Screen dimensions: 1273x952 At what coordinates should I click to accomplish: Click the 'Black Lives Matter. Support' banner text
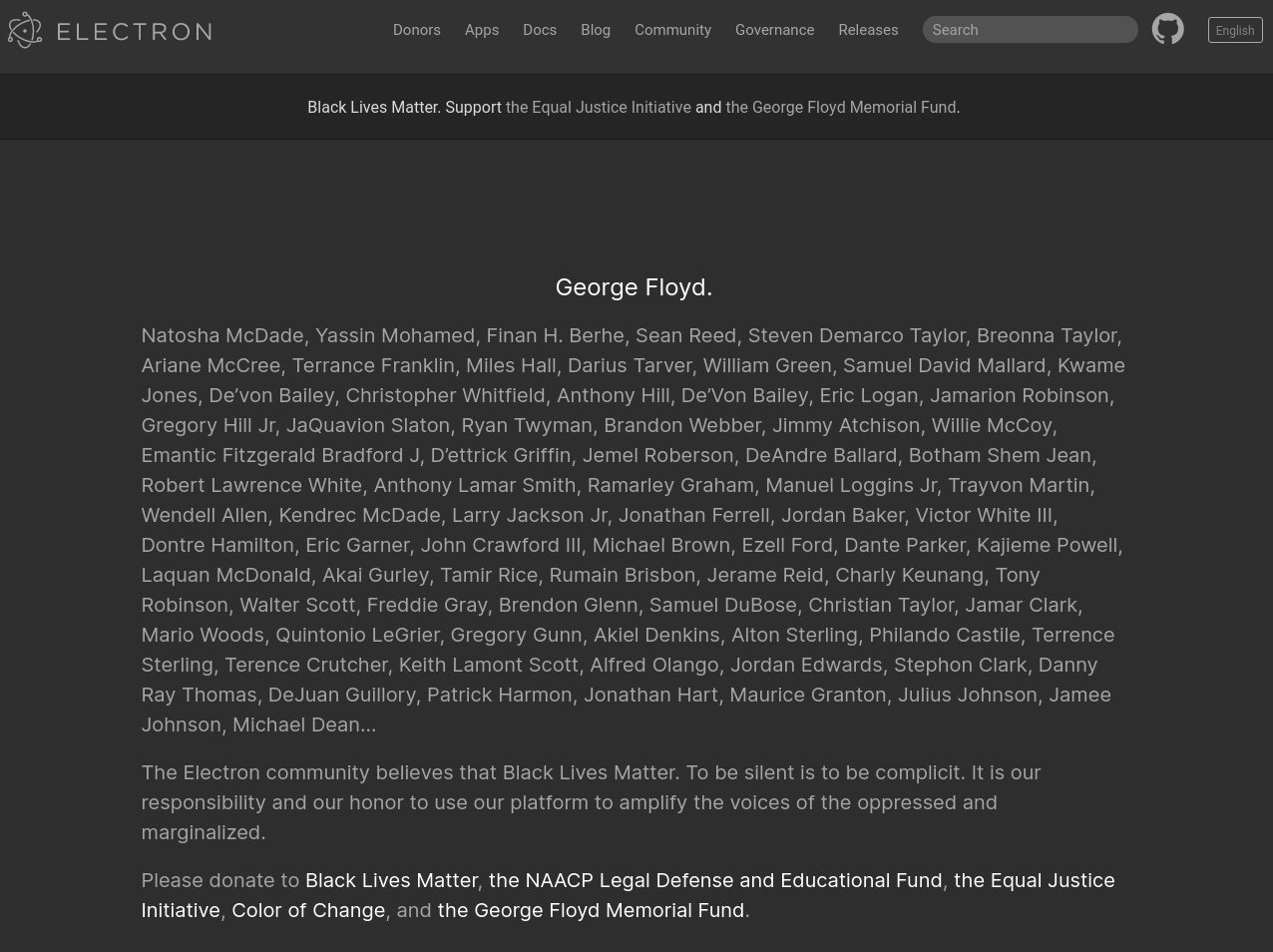pos(404,107)
